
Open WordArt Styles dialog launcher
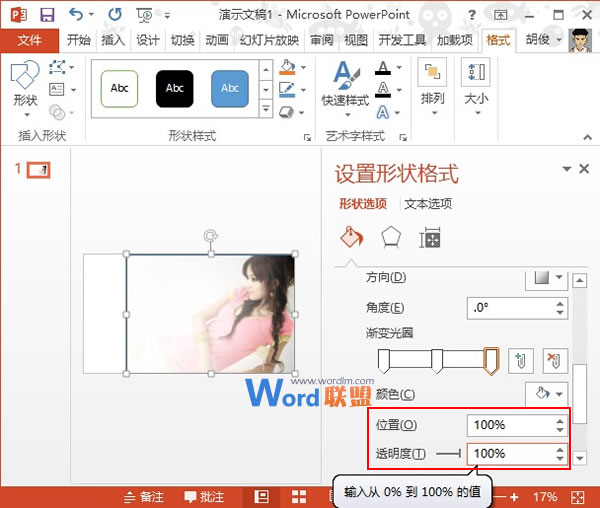pos(403,137)
